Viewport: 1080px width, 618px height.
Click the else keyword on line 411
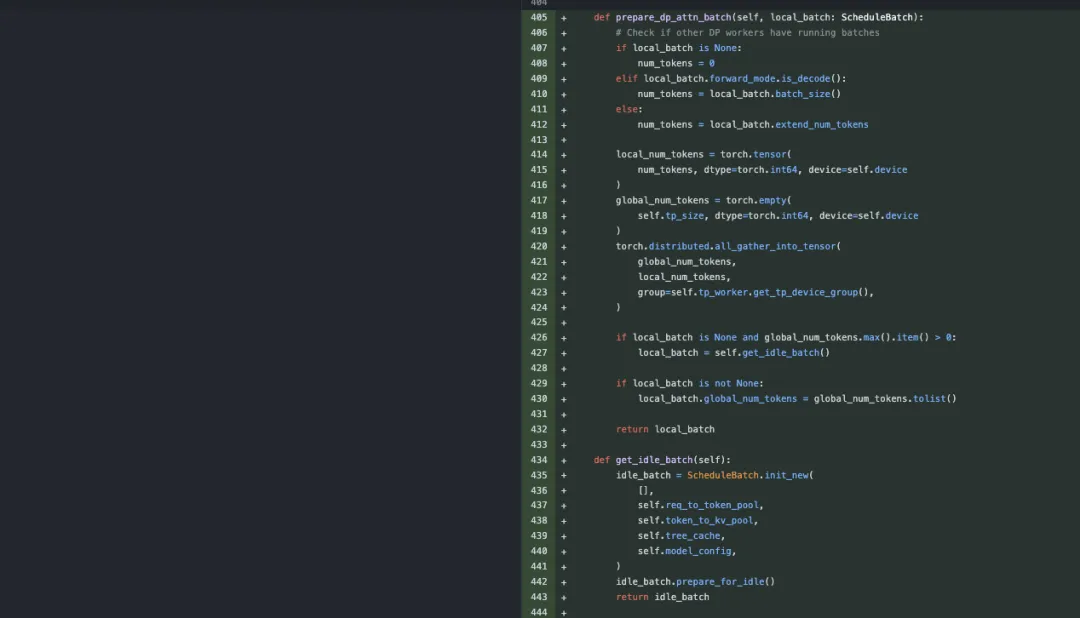click(x=626, y=109)
